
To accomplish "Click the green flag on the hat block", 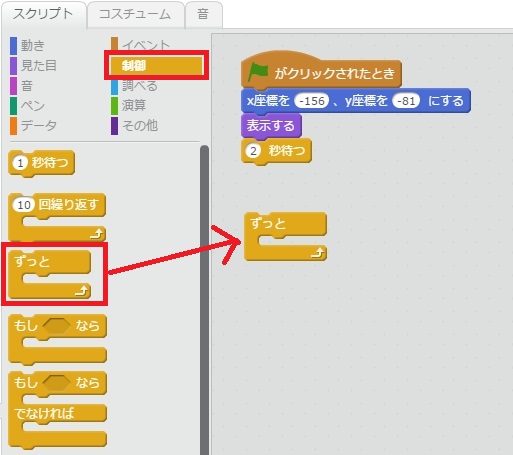I will [x=258, y=72].
